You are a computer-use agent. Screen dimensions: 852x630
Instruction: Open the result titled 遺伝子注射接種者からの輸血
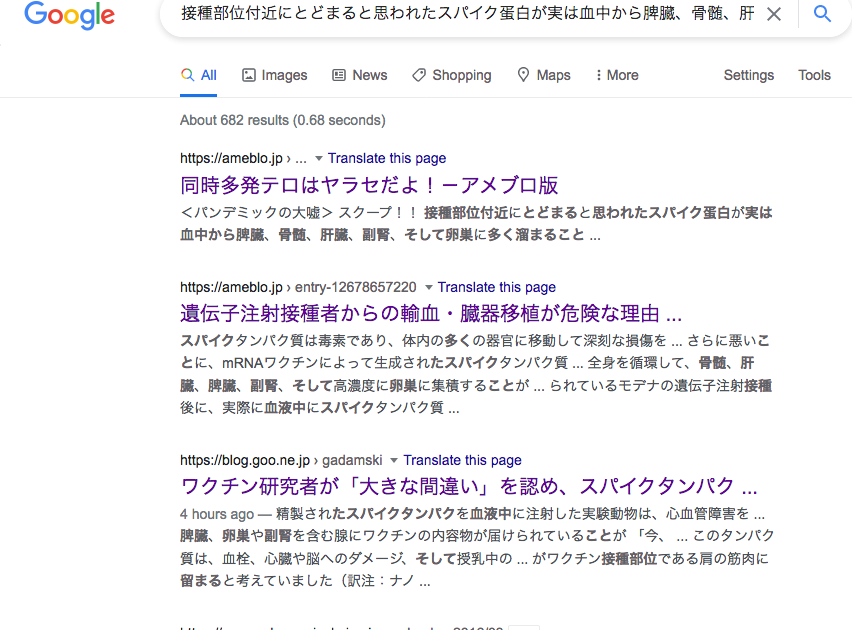click(431, 314)
